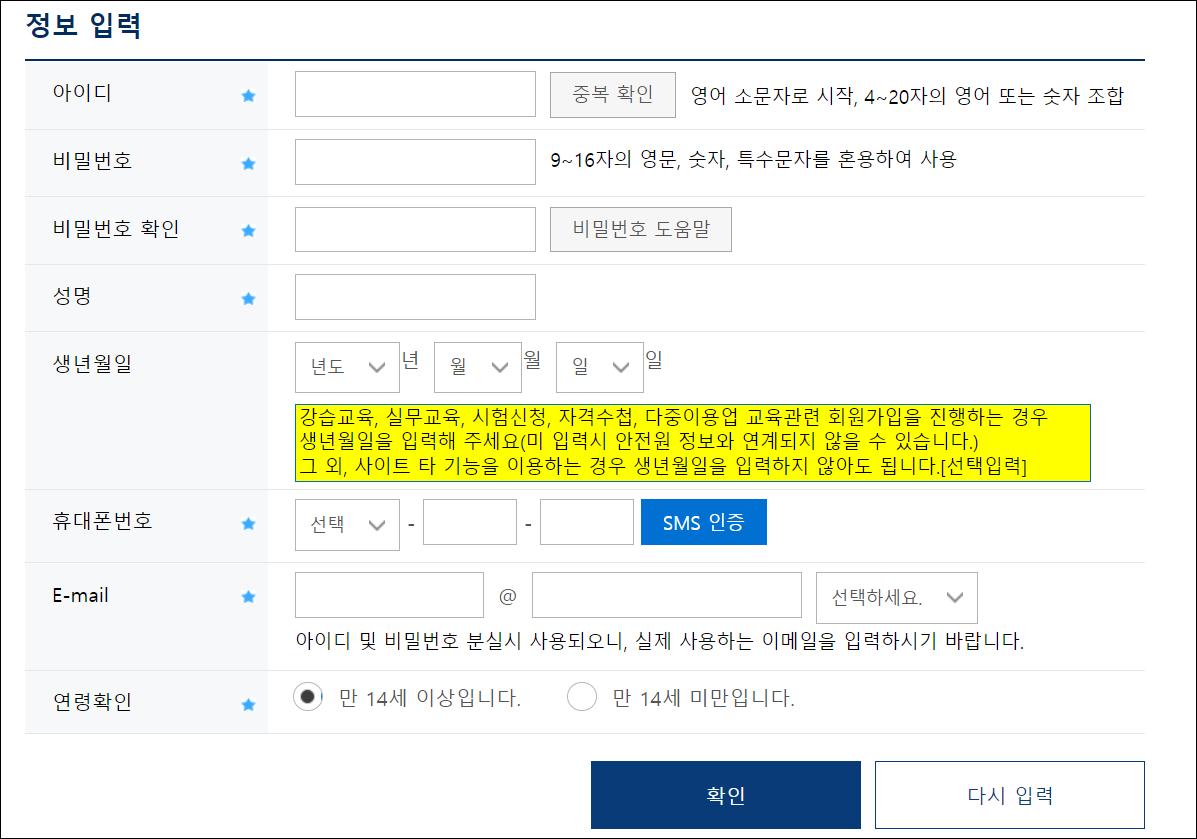The width and height of the screenshot is (1197, 839).
Task: Open the phone prefix 선택 dropdown
Action: [x=347, y=521]
